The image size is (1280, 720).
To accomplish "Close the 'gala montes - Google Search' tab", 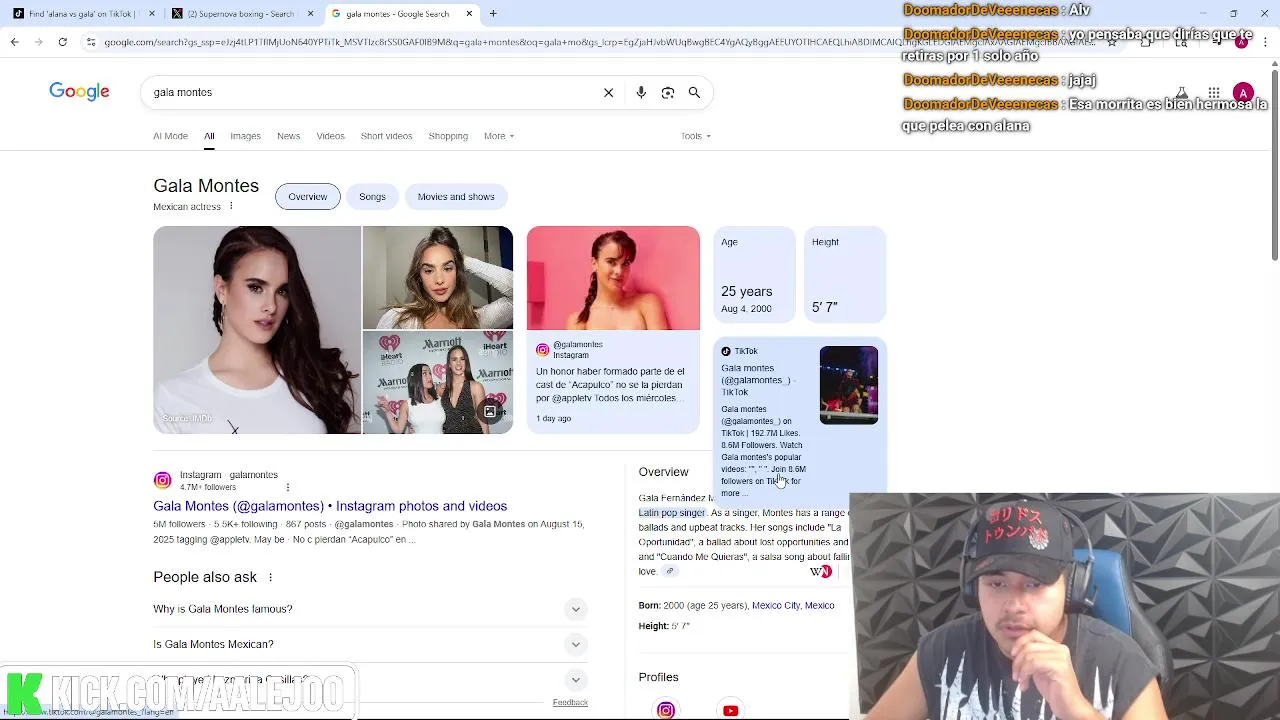I will click(x=468, y=14).
